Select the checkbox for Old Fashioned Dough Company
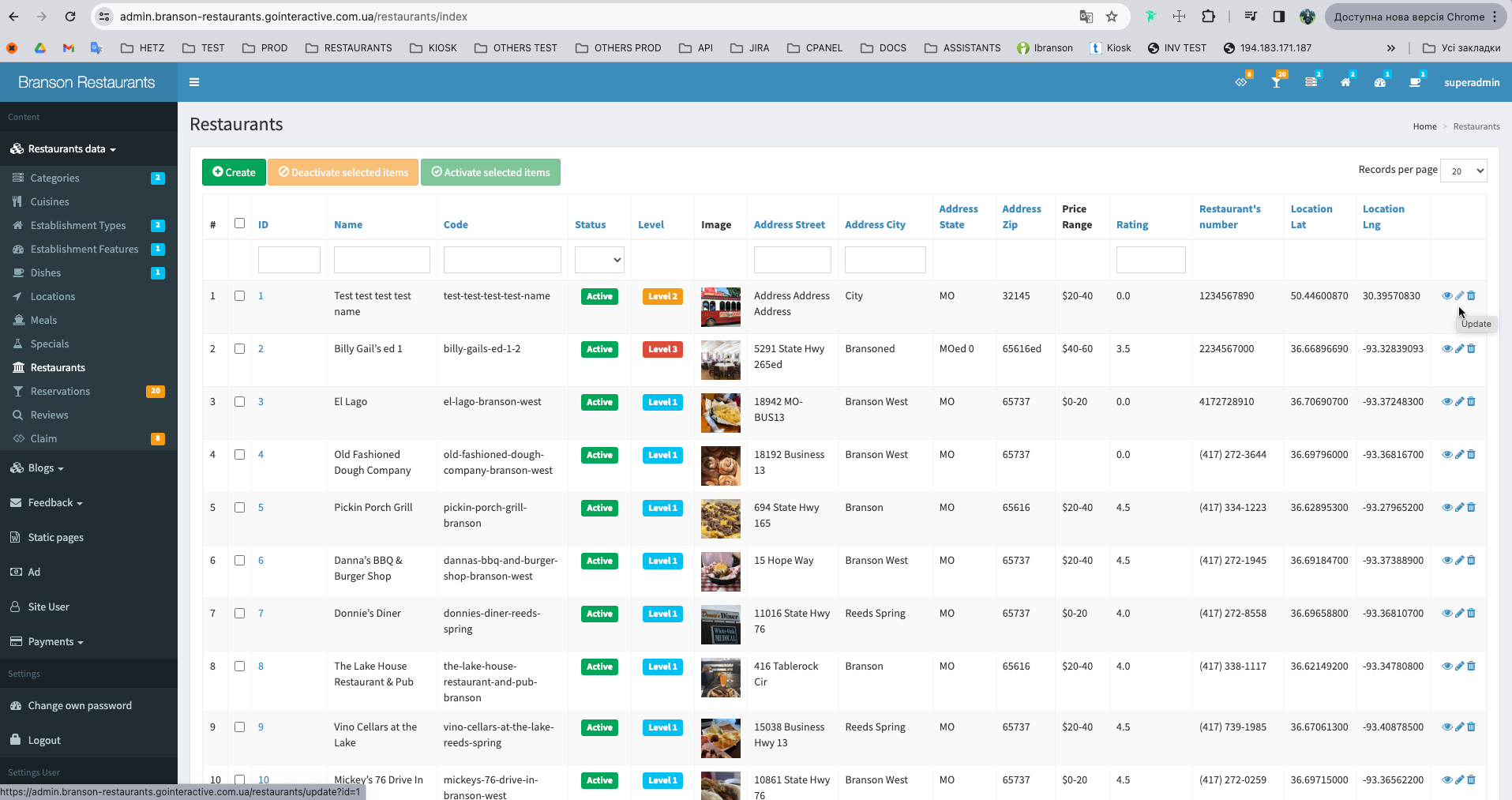 pos(240,455)
